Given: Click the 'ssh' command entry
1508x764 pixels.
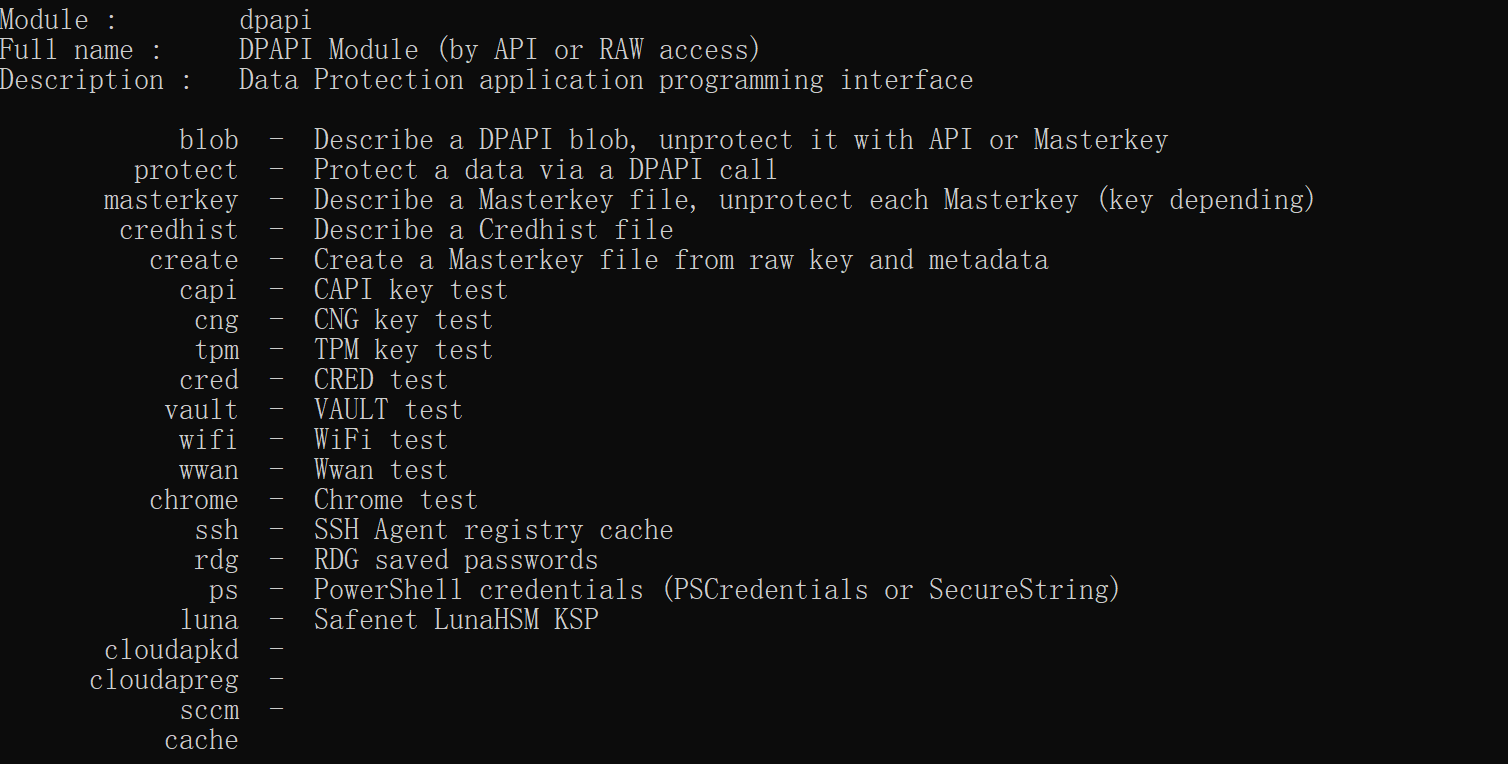Looking at the screenshot, I should pyautogui.click(x=217, y=530).
